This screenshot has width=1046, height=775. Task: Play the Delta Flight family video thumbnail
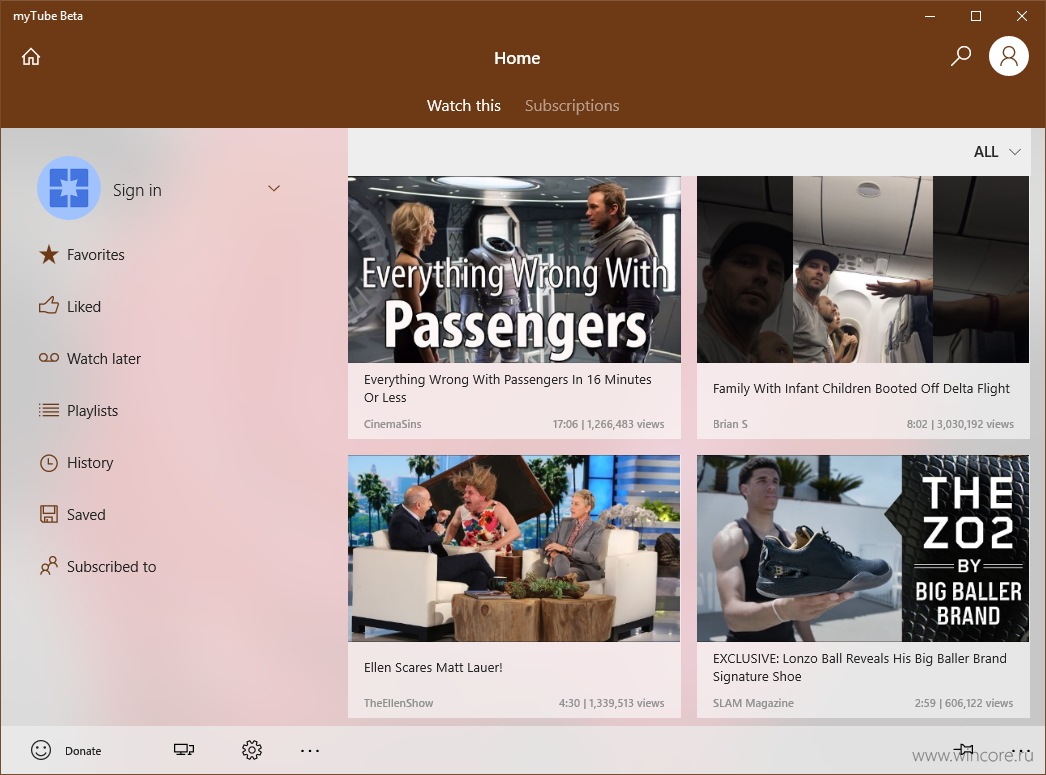tap(863, 269)
